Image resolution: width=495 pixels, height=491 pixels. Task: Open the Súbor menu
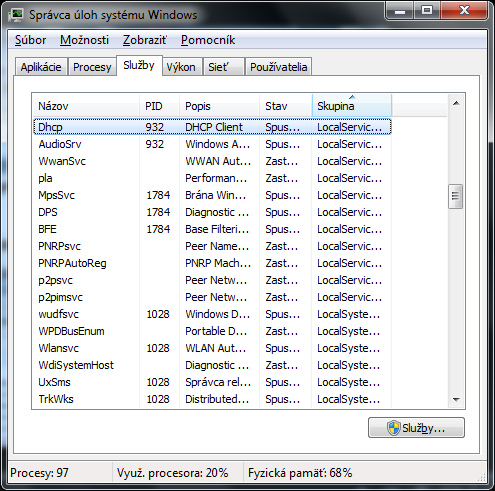(x=30, y=40)
